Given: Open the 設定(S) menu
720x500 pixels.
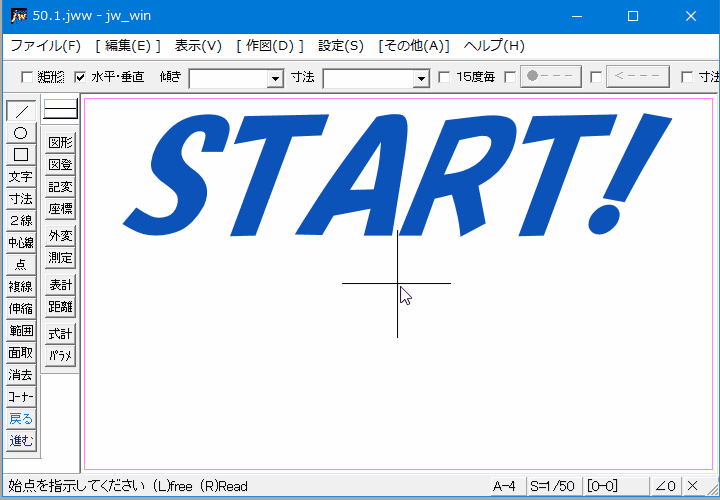Looking at the screenshot, I should tap(340, 46).
